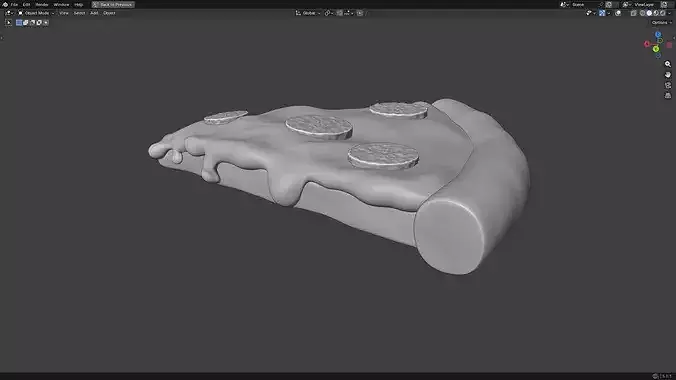
Task: Expand the gizmo settings arrow
Action: (608, 13)
